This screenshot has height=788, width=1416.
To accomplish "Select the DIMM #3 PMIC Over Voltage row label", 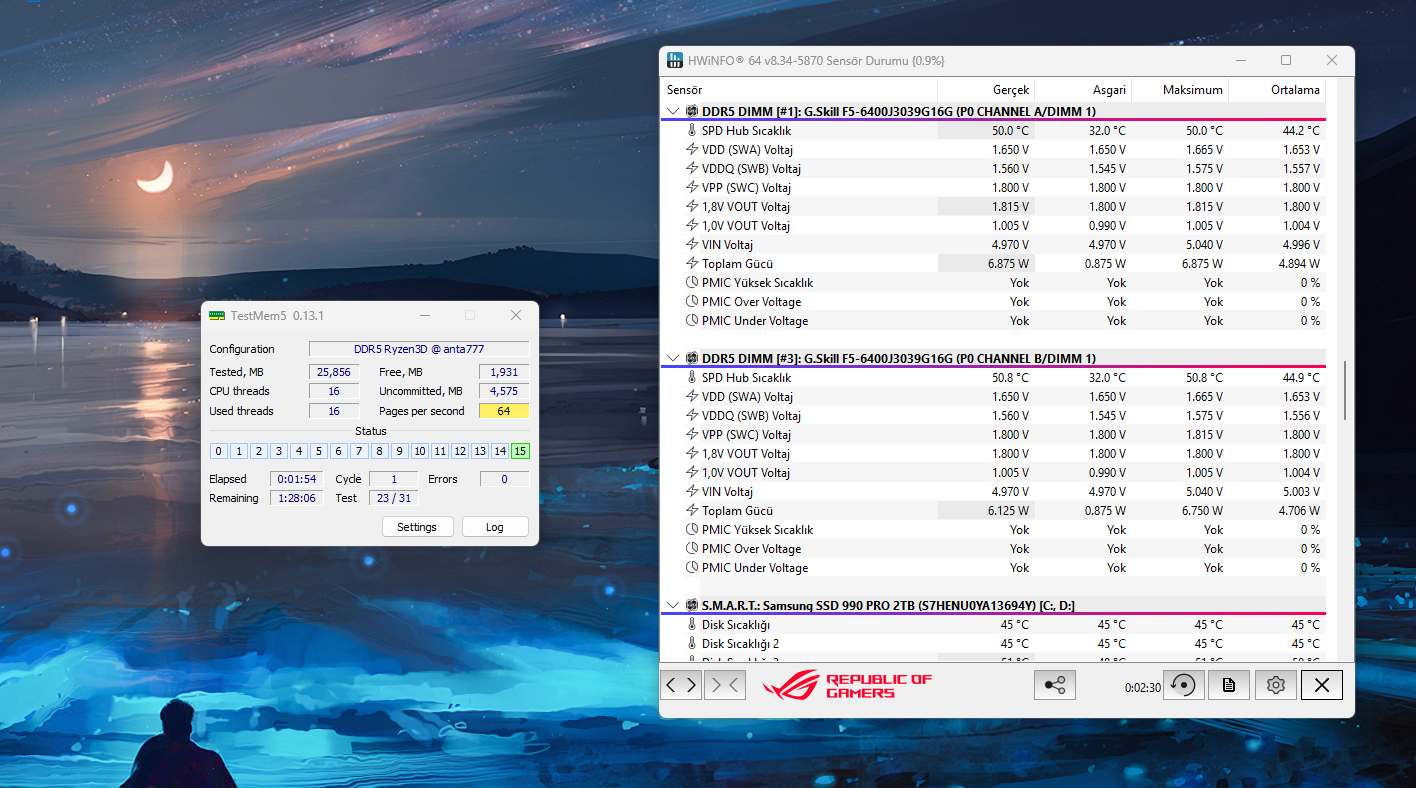I will tap(752, 549).
